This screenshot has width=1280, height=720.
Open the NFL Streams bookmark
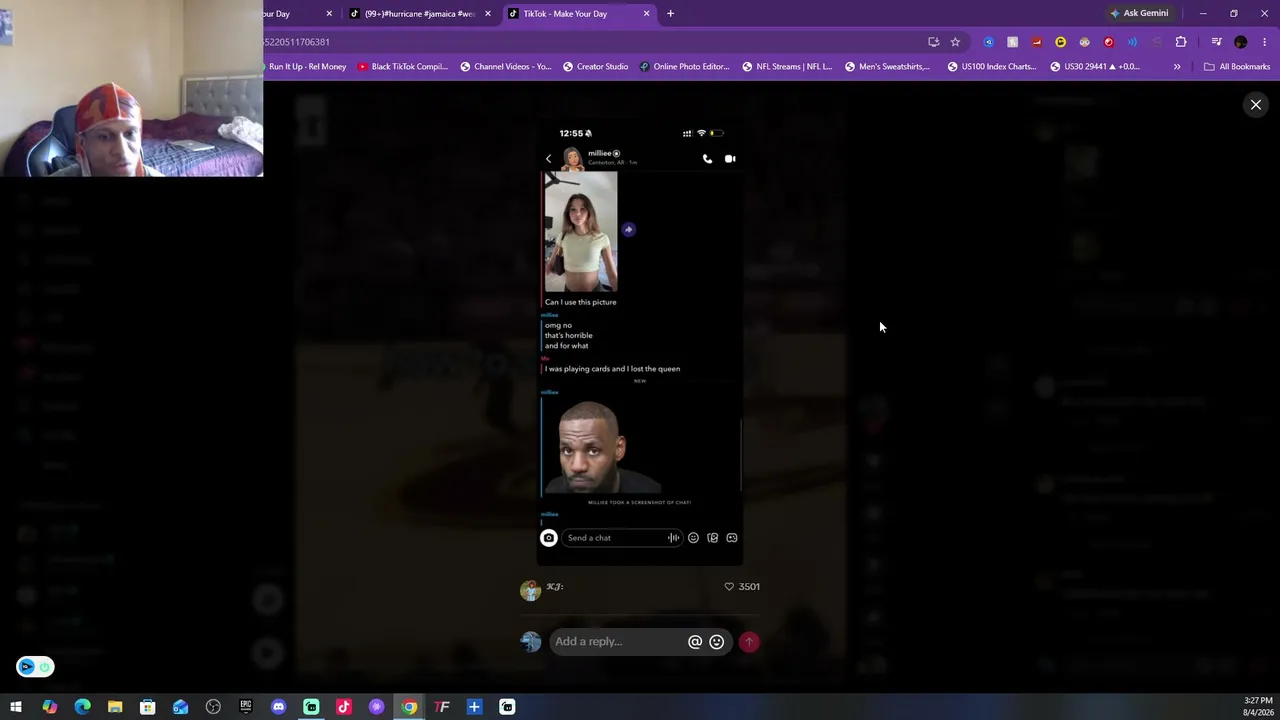(787, 67)
